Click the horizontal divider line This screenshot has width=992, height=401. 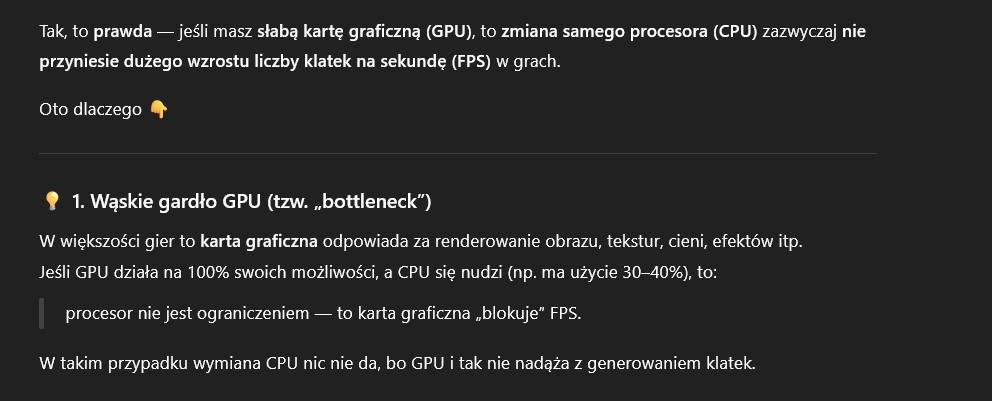coord(457,153)
